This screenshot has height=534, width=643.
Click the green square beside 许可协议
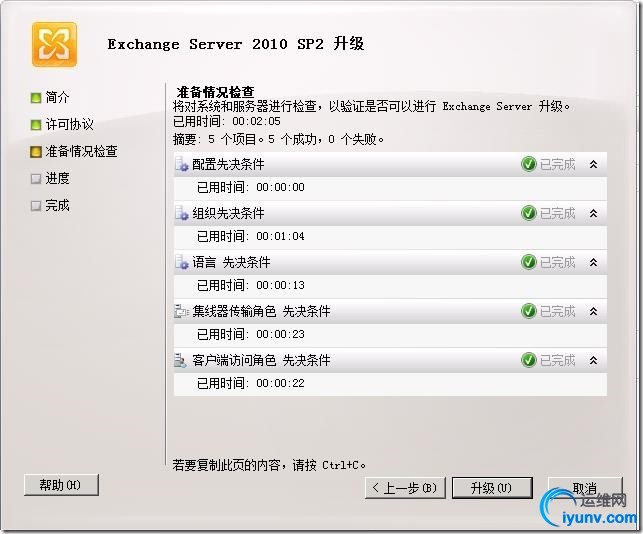(36, 125)
